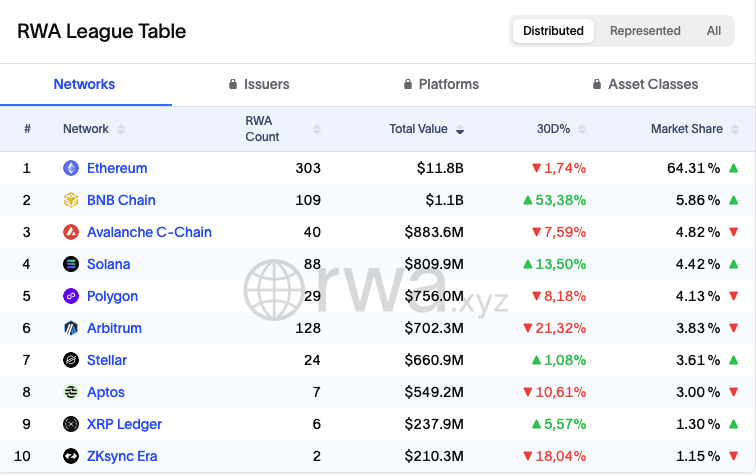Viewport: 756px width, 475px height.
Task: Sort table by 30D% column
Action: (560, 129)
